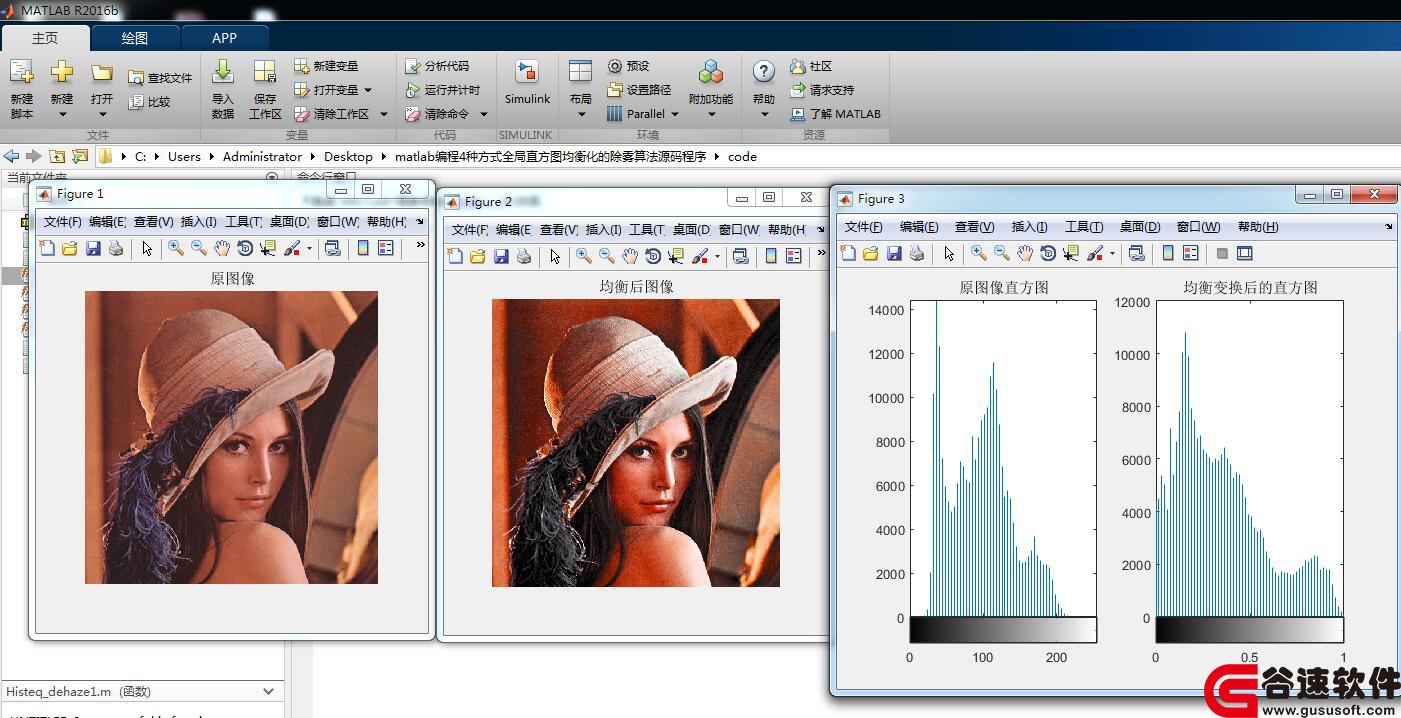Click New Figure icon in Figure 3 toolbar
Viewport: 1401px width, 718px height.
[x=848, y=253]
